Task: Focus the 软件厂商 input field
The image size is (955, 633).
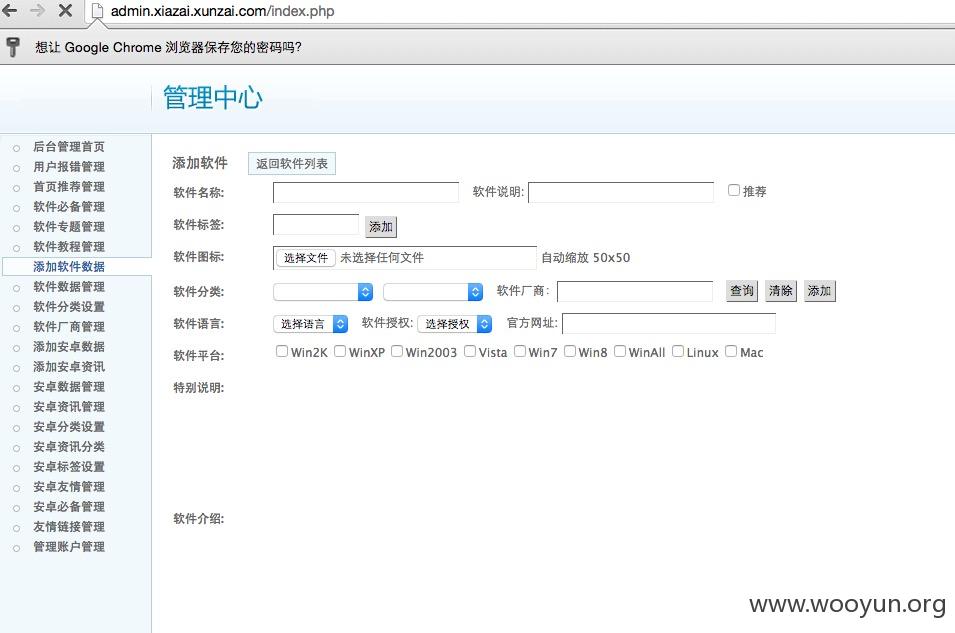Action: (x=635, y=291)
